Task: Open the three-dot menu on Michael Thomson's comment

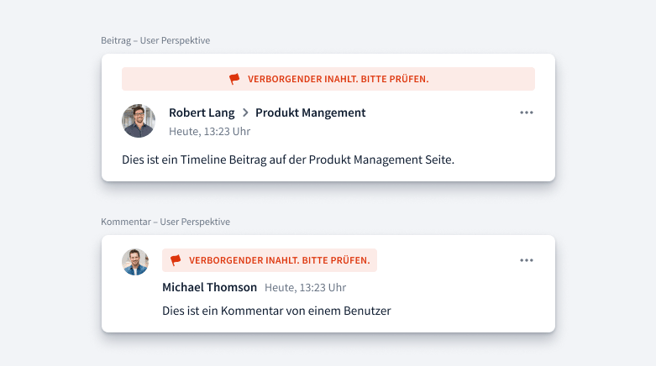Action: tap(526, 260)
